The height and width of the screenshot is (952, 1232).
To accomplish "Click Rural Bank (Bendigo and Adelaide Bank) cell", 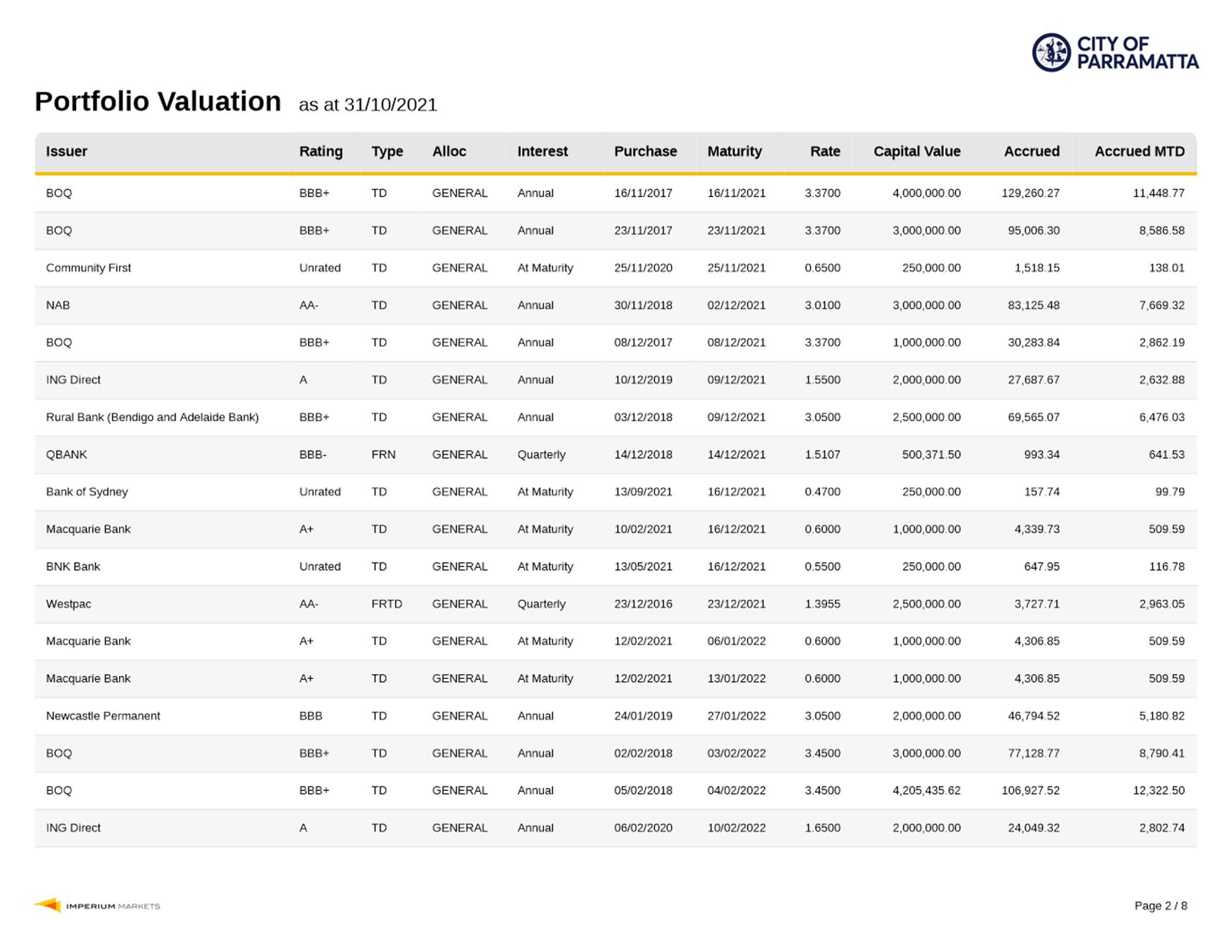I will coord(152,417).
